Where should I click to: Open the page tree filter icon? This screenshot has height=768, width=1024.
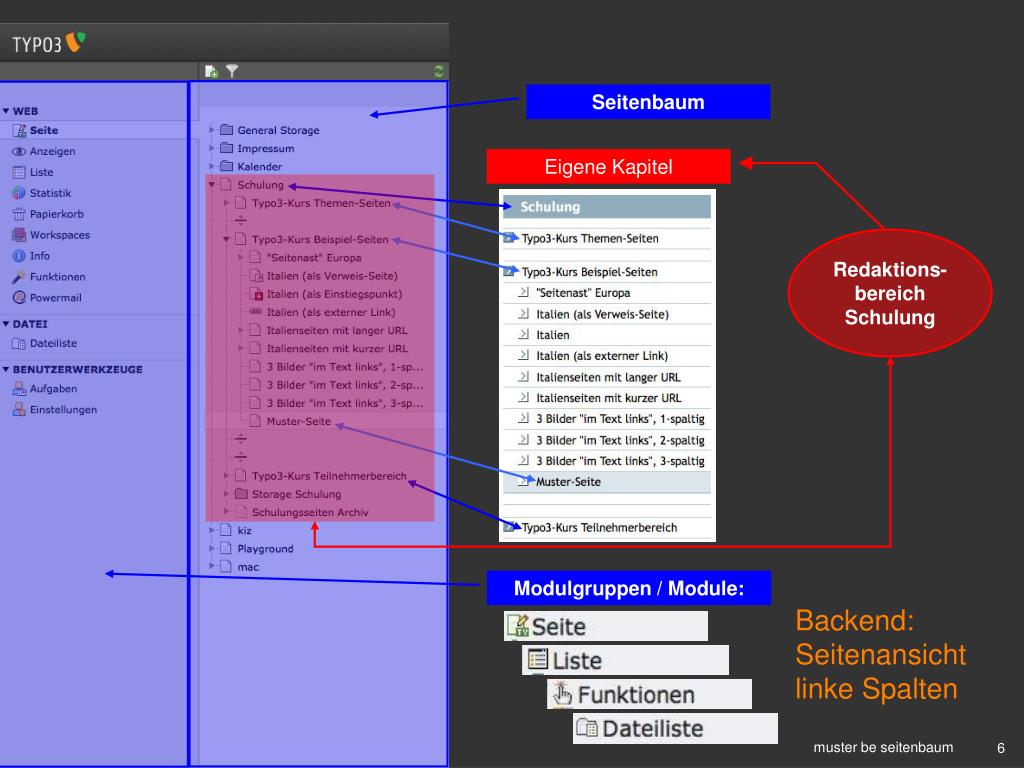coord(232,71)
